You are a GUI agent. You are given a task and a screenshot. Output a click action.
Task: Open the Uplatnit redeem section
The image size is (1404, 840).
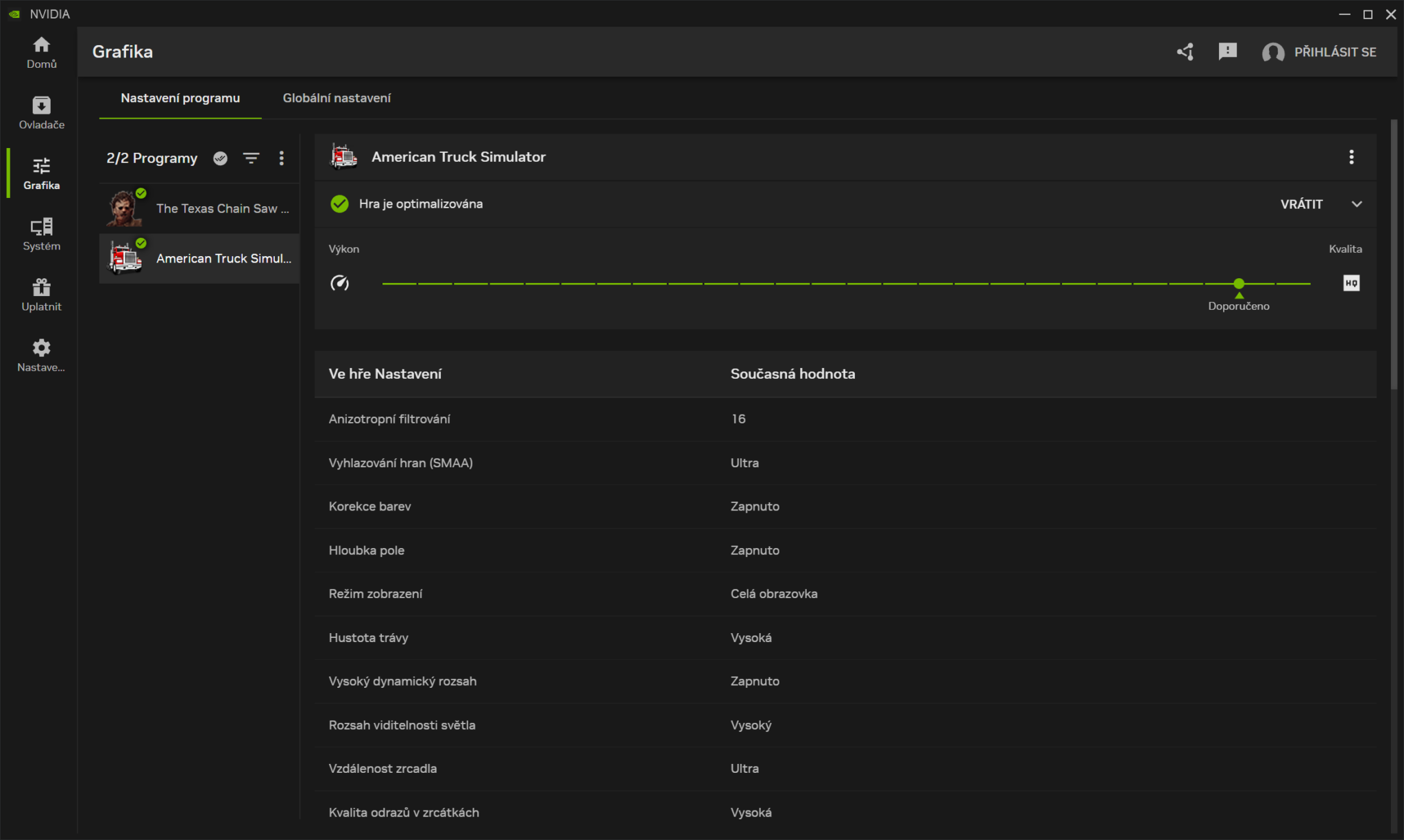tap(41, 295)
